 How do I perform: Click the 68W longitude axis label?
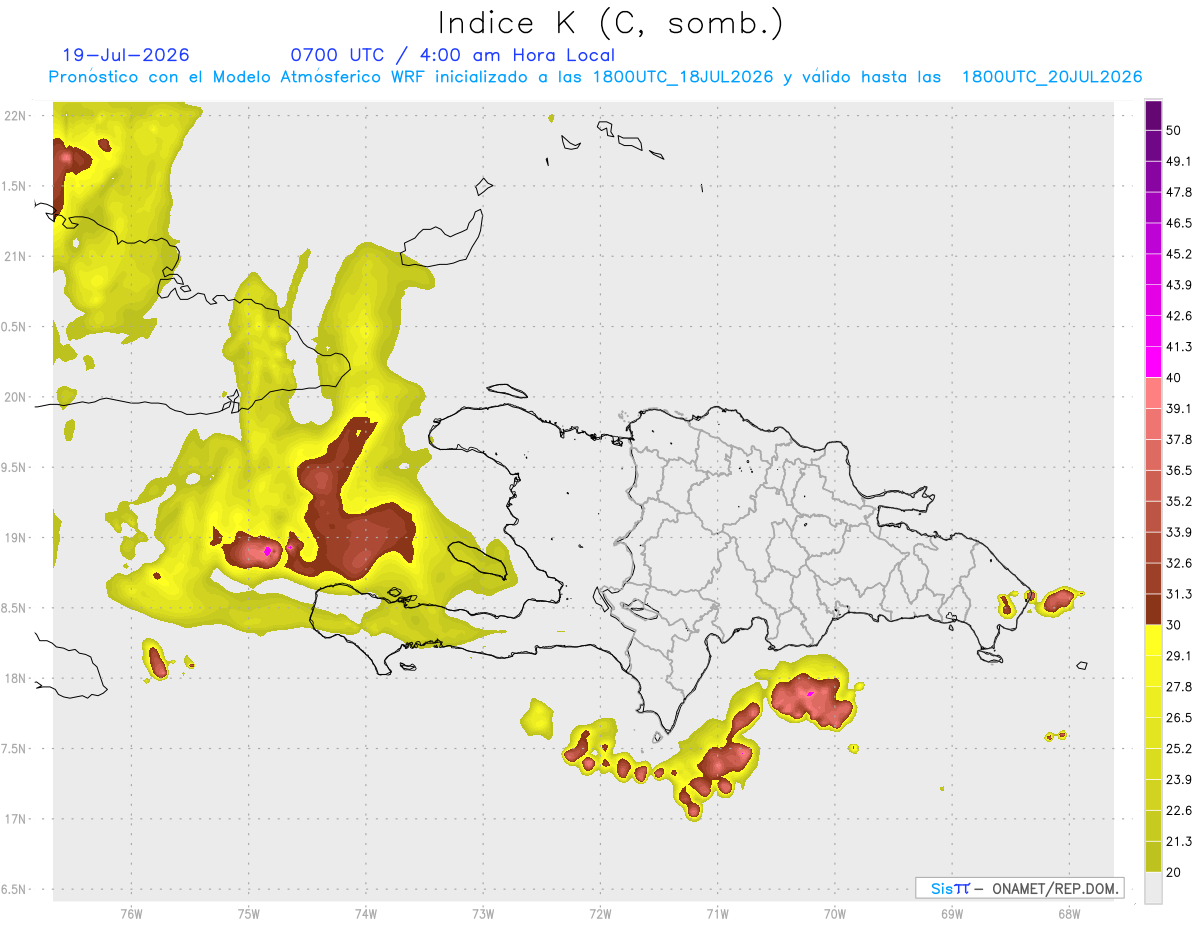[1068, 913]
